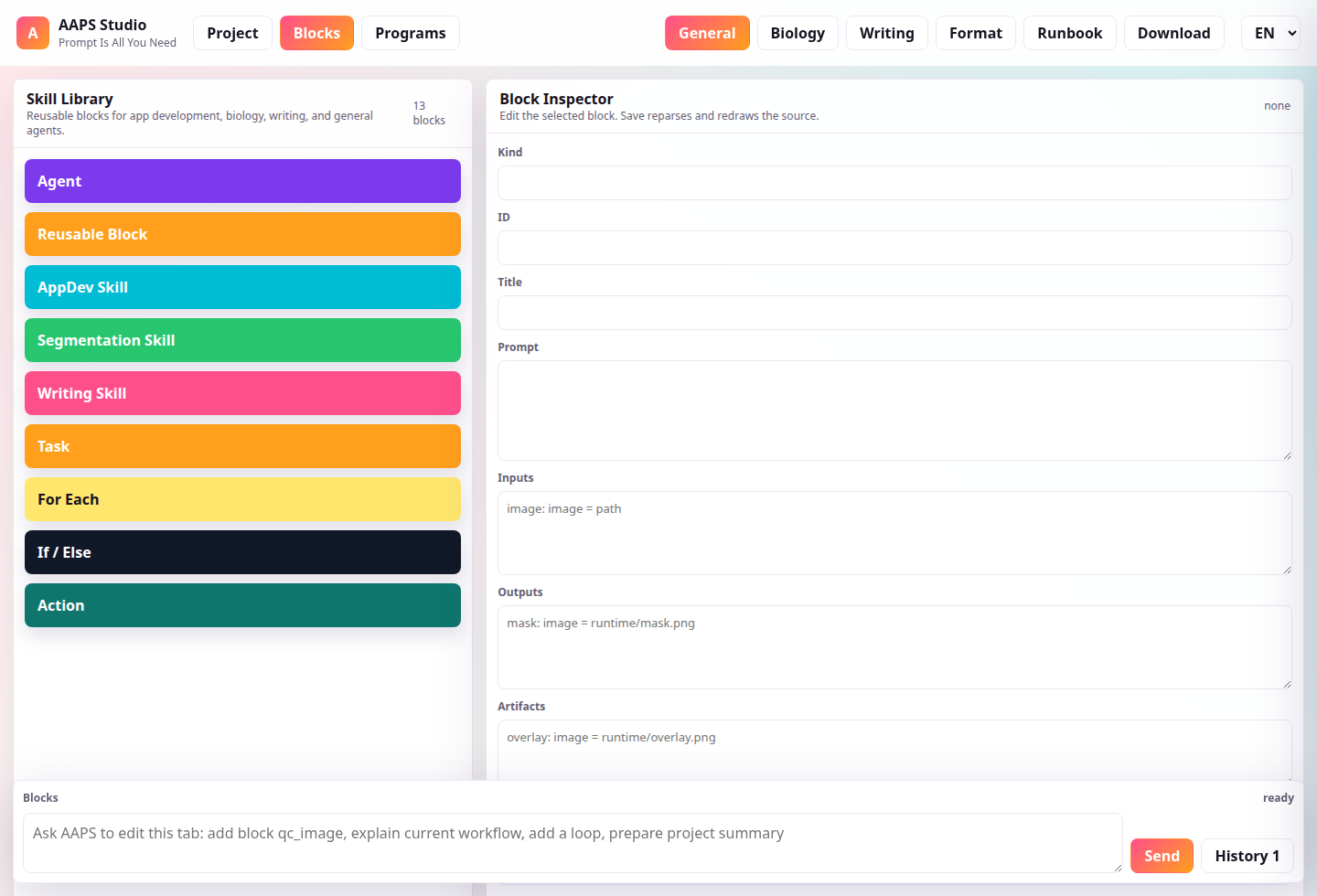Screen dimensions: 1317x896
Task: Click the Prompt resize handle
Action: tap(1286, 454)
